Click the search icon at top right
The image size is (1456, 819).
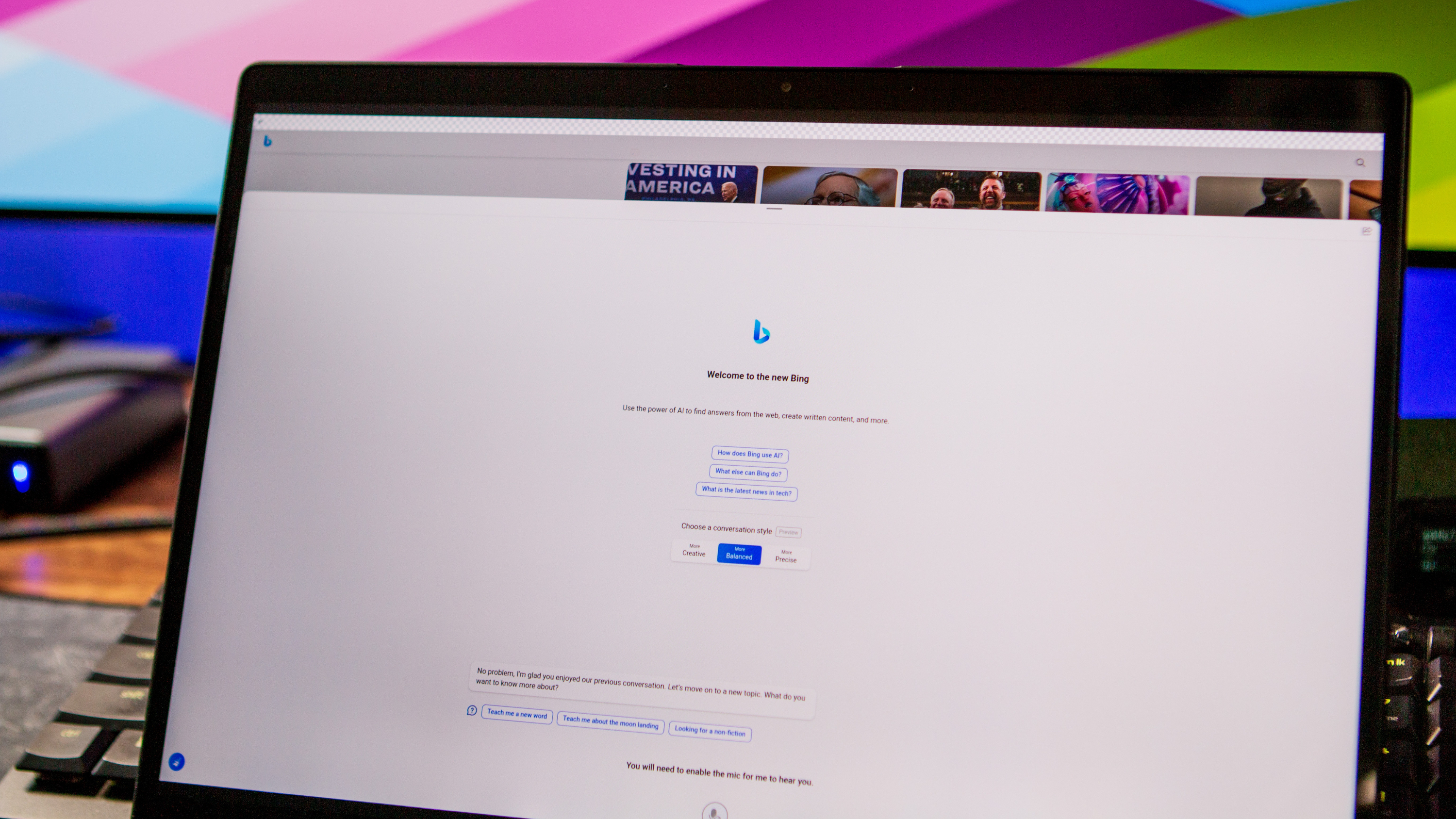coord(1362,162)
